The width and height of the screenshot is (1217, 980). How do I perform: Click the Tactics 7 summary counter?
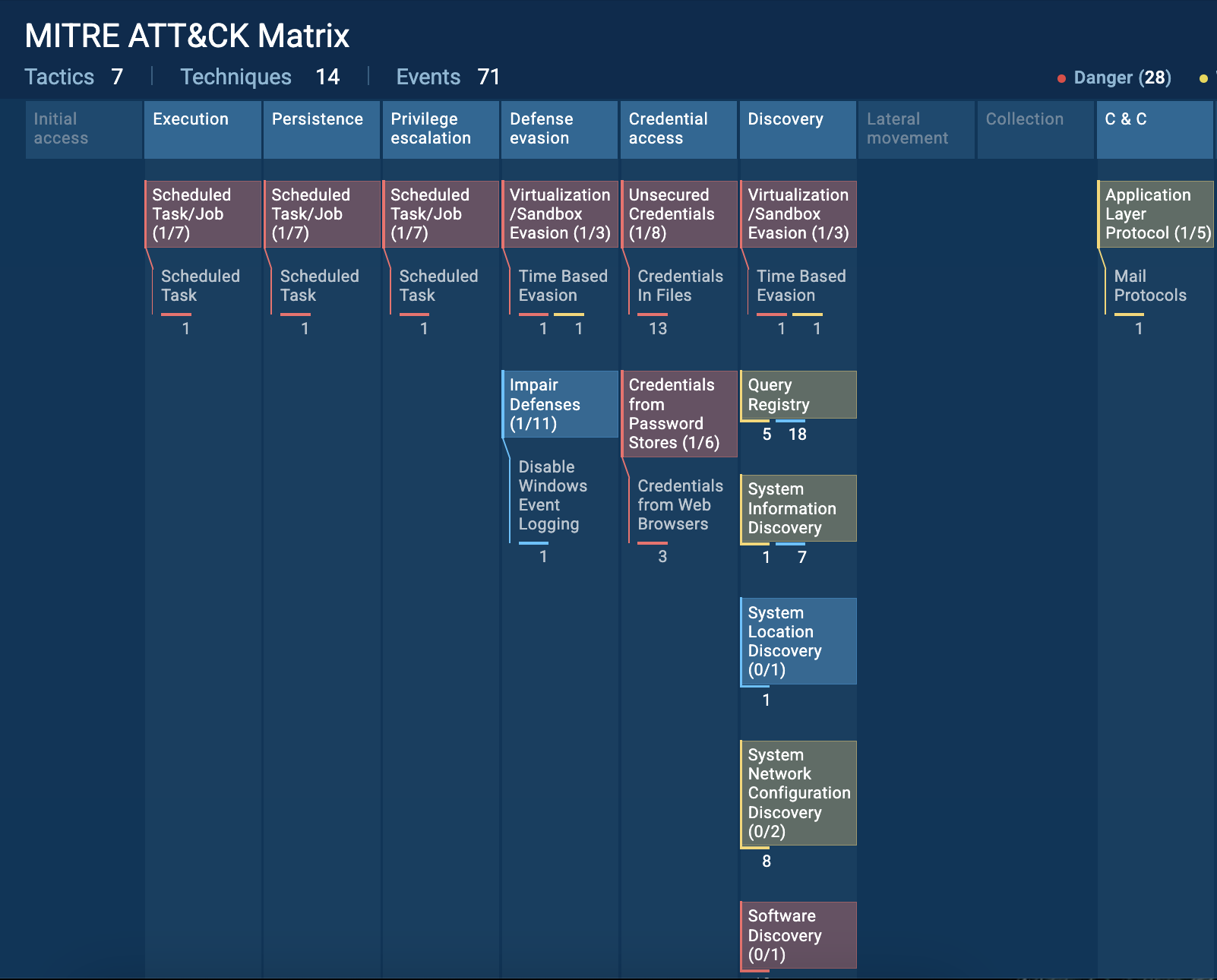(x=74, y=77)
